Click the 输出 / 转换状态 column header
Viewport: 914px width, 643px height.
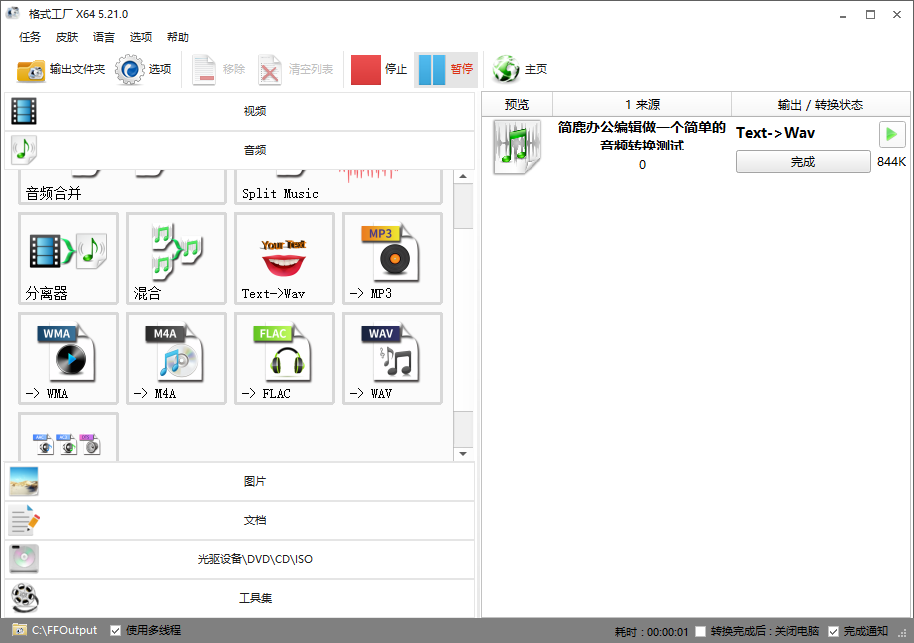[x=820, y=104]
